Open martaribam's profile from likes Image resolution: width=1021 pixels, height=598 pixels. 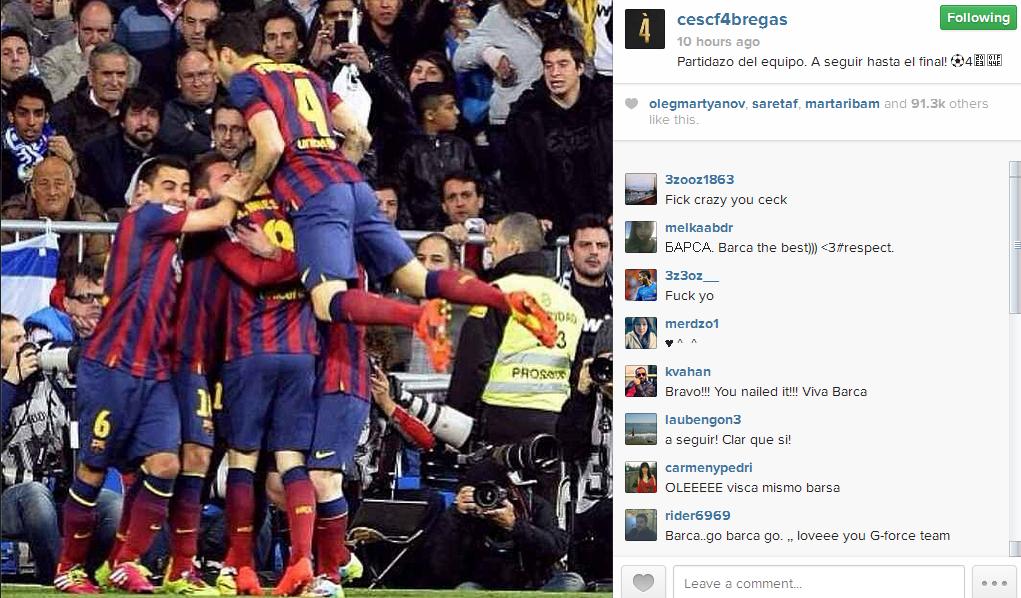tap(842, 104)
